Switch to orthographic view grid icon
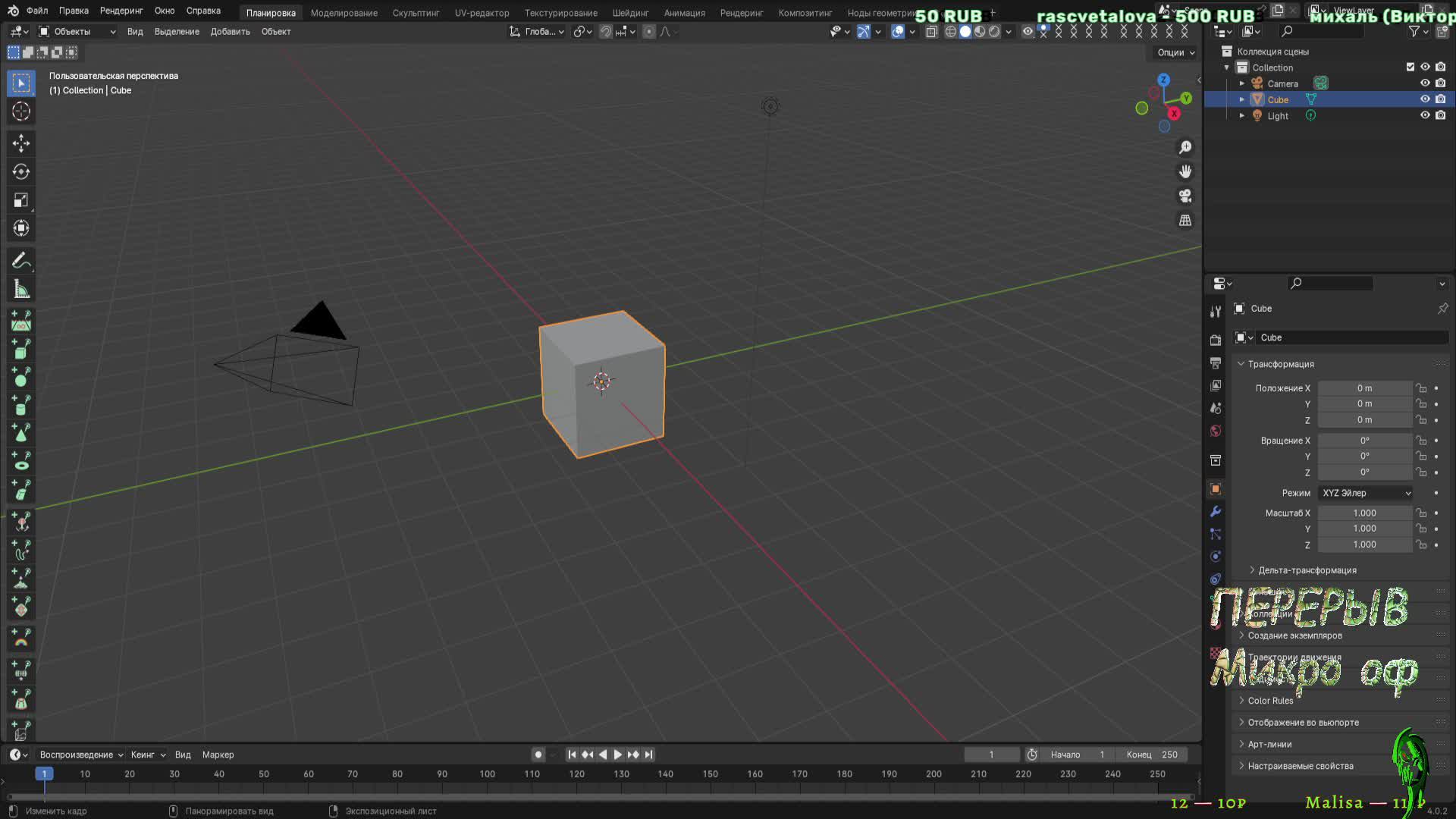 point(1185,221)
